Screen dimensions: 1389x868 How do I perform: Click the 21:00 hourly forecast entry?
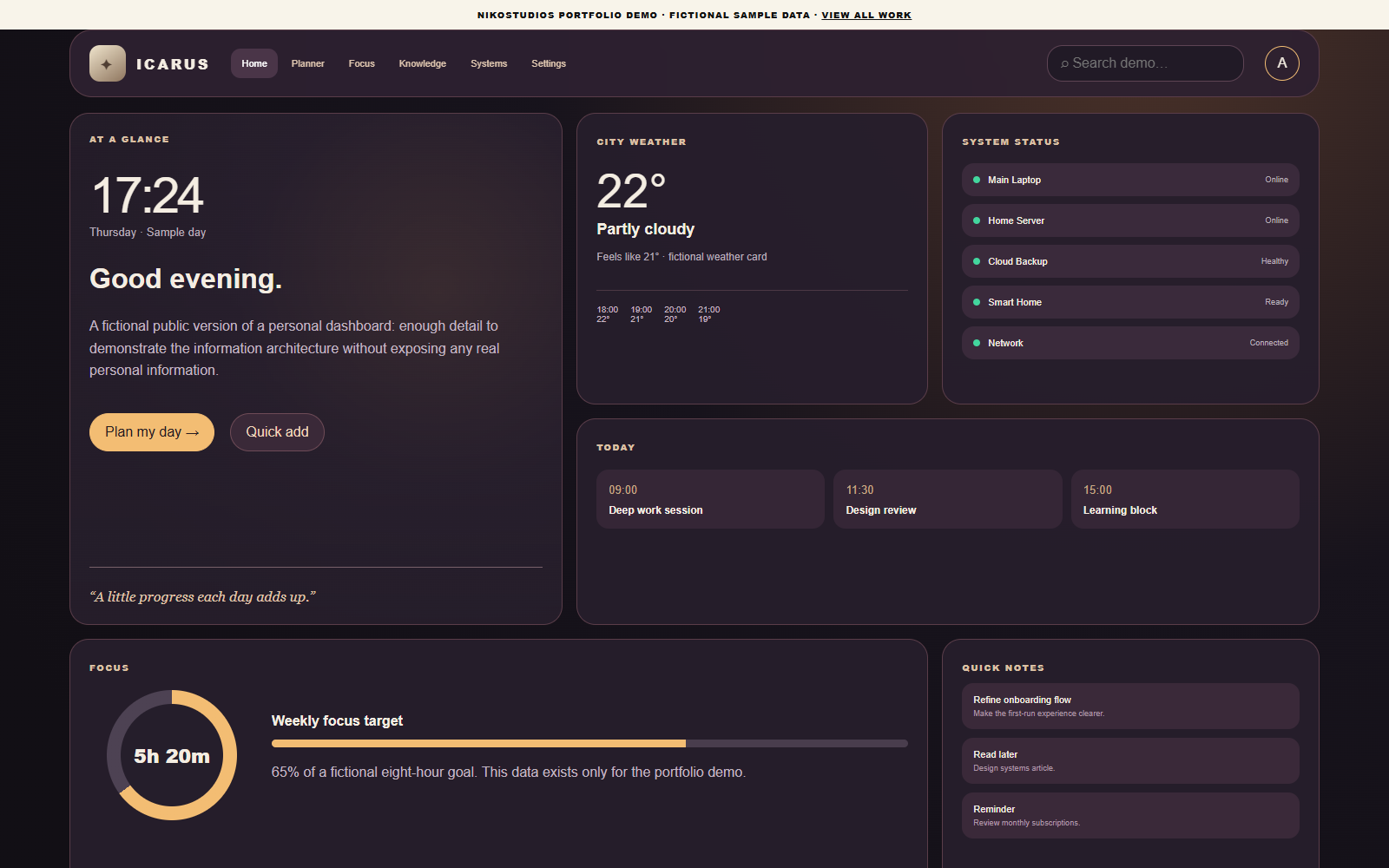708,314
